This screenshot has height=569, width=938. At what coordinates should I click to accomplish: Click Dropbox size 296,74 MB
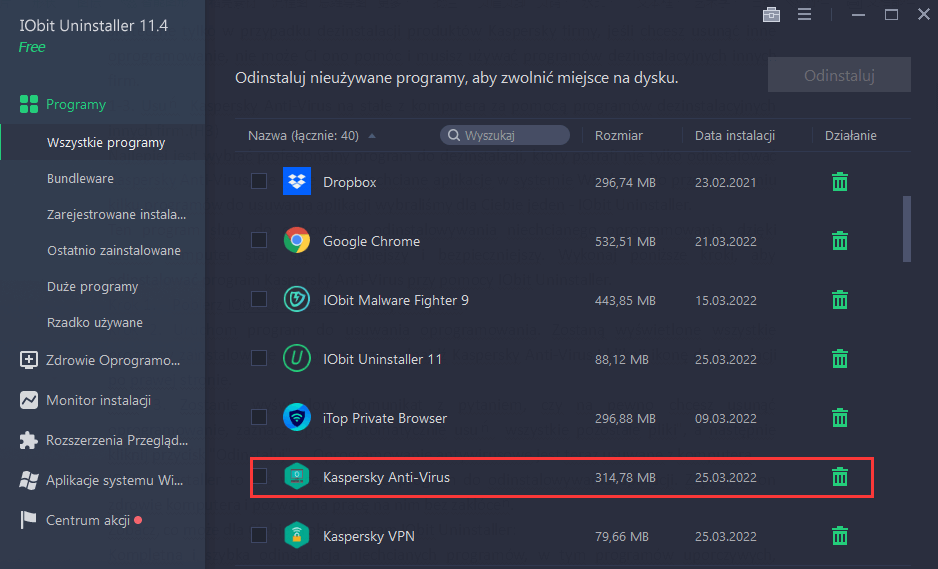pyautogui.click(x=625, y=182)
